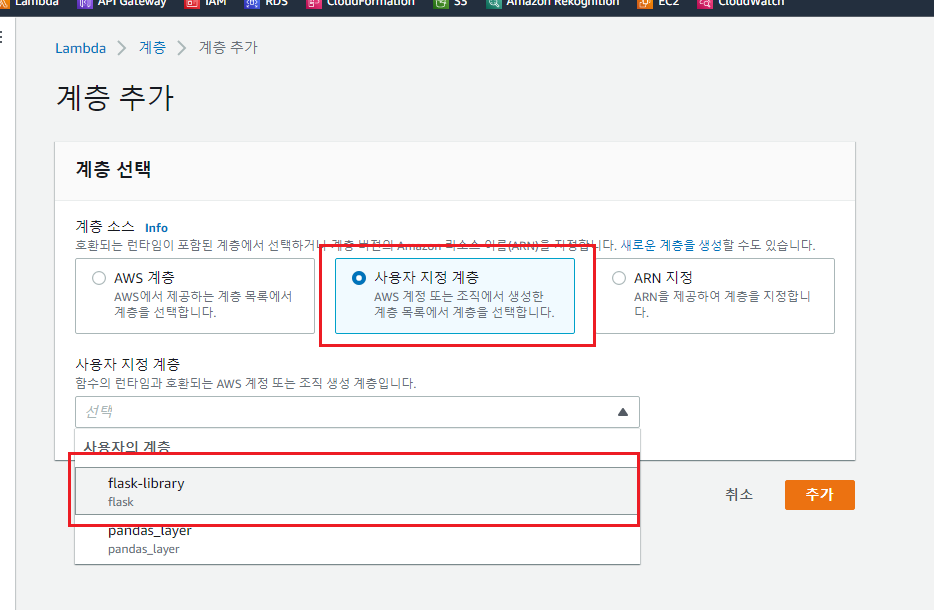
Task: Choose pandas_layer from the layer list
Action: pos(357,540)
